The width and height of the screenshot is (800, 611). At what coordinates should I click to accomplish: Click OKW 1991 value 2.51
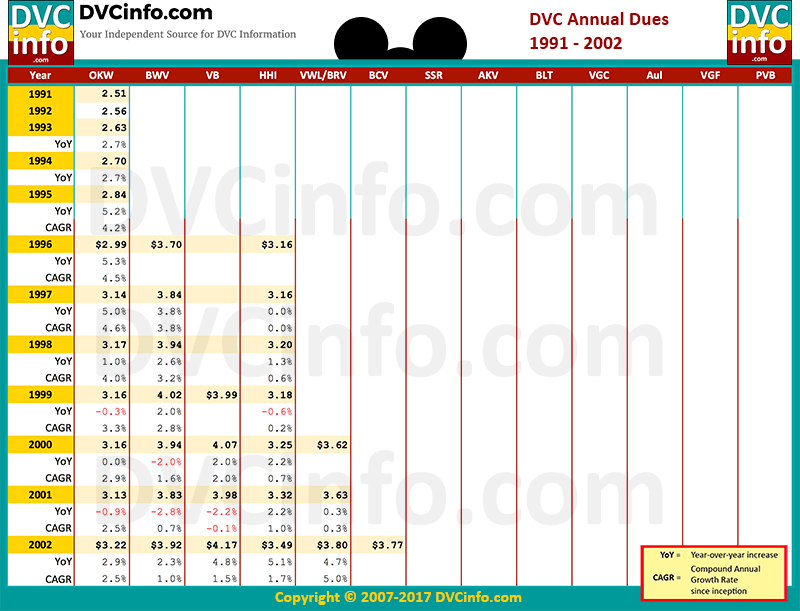point(114,94)
